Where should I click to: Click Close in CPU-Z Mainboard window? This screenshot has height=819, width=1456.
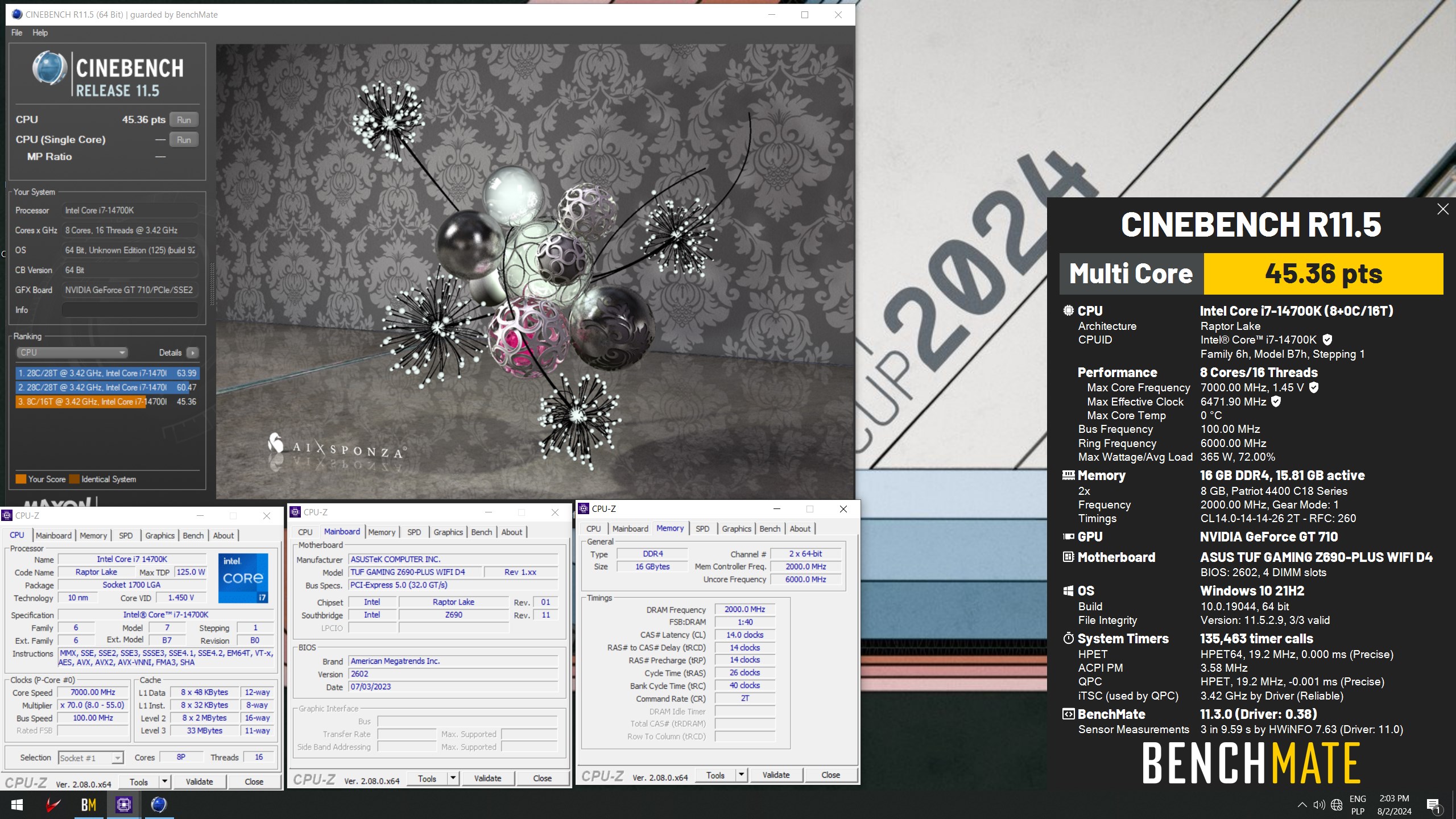click(542, 778)
